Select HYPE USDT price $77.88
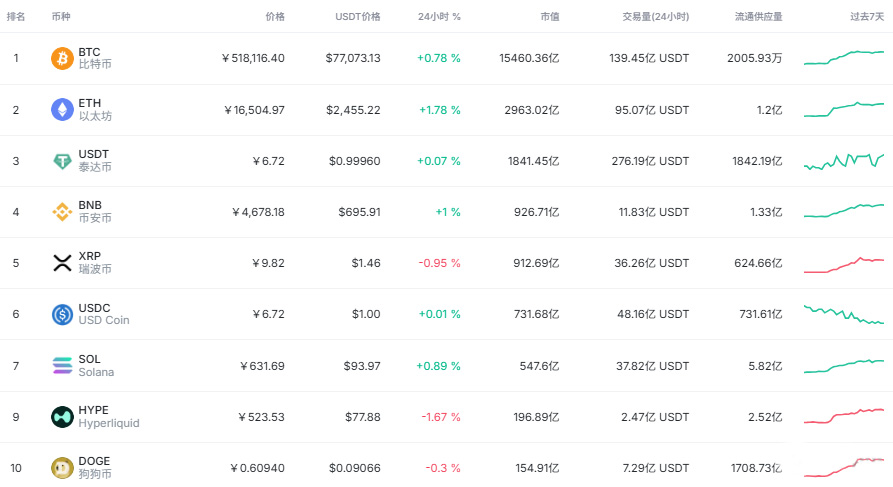The width and height of the screenshot is (893, 487). click(363, 417)
